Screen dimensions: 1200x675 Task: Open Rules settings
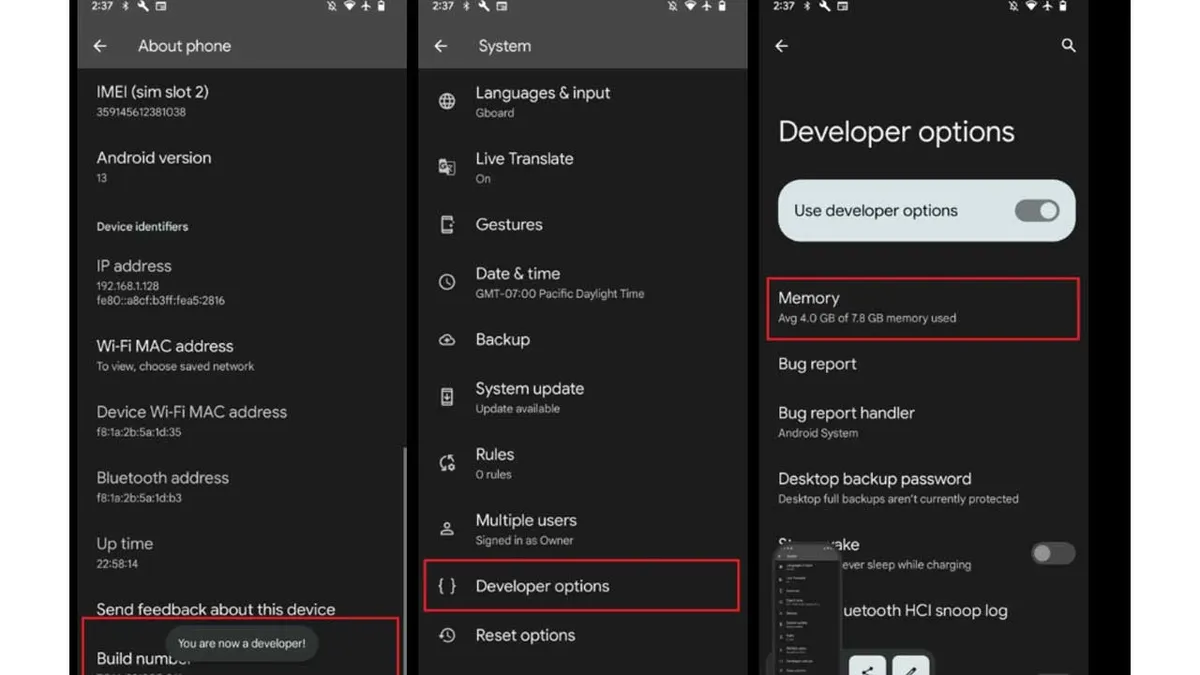coord(583,463)
